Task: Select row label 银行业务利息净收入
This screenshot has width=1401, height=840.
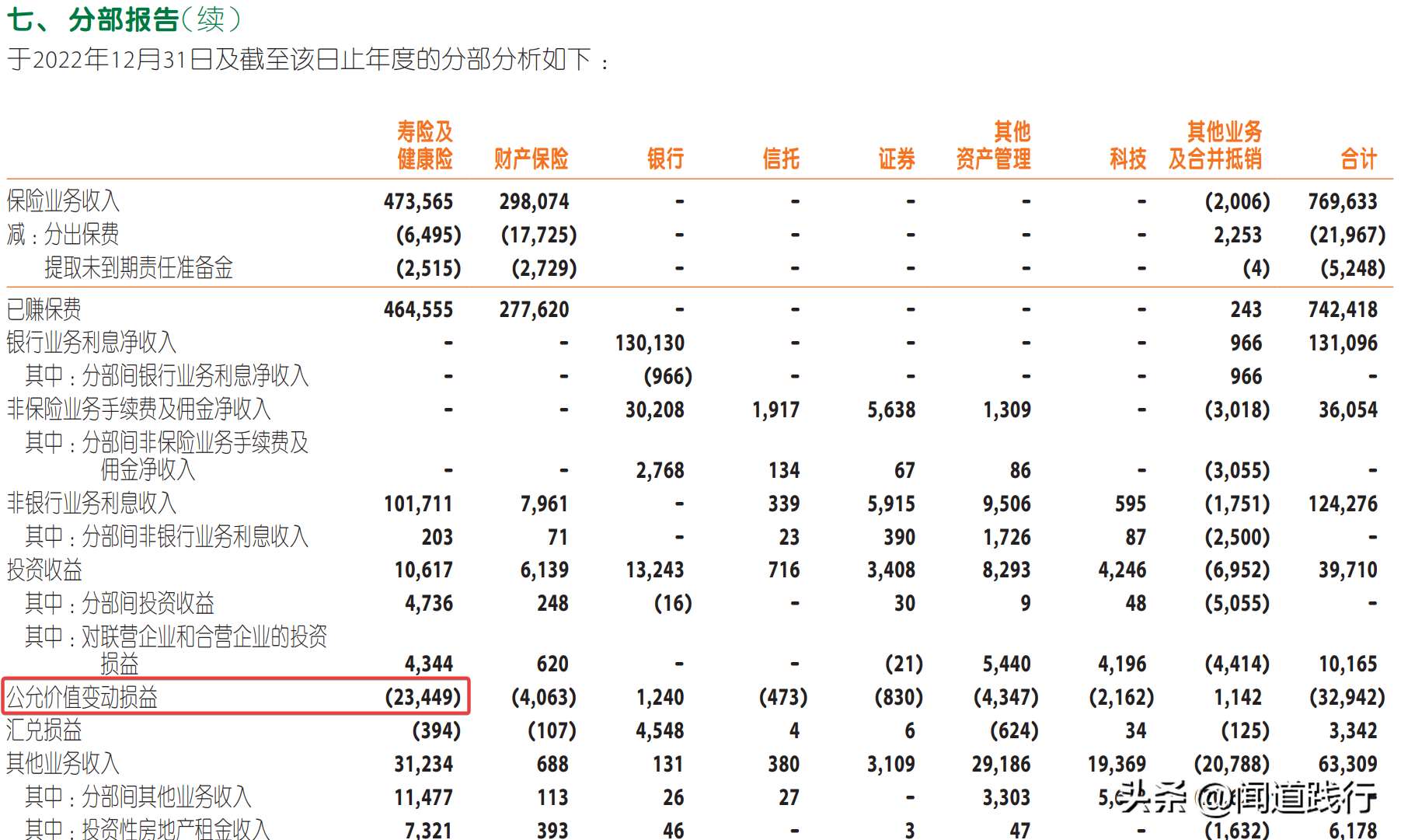Action: [x=92, y=342]
